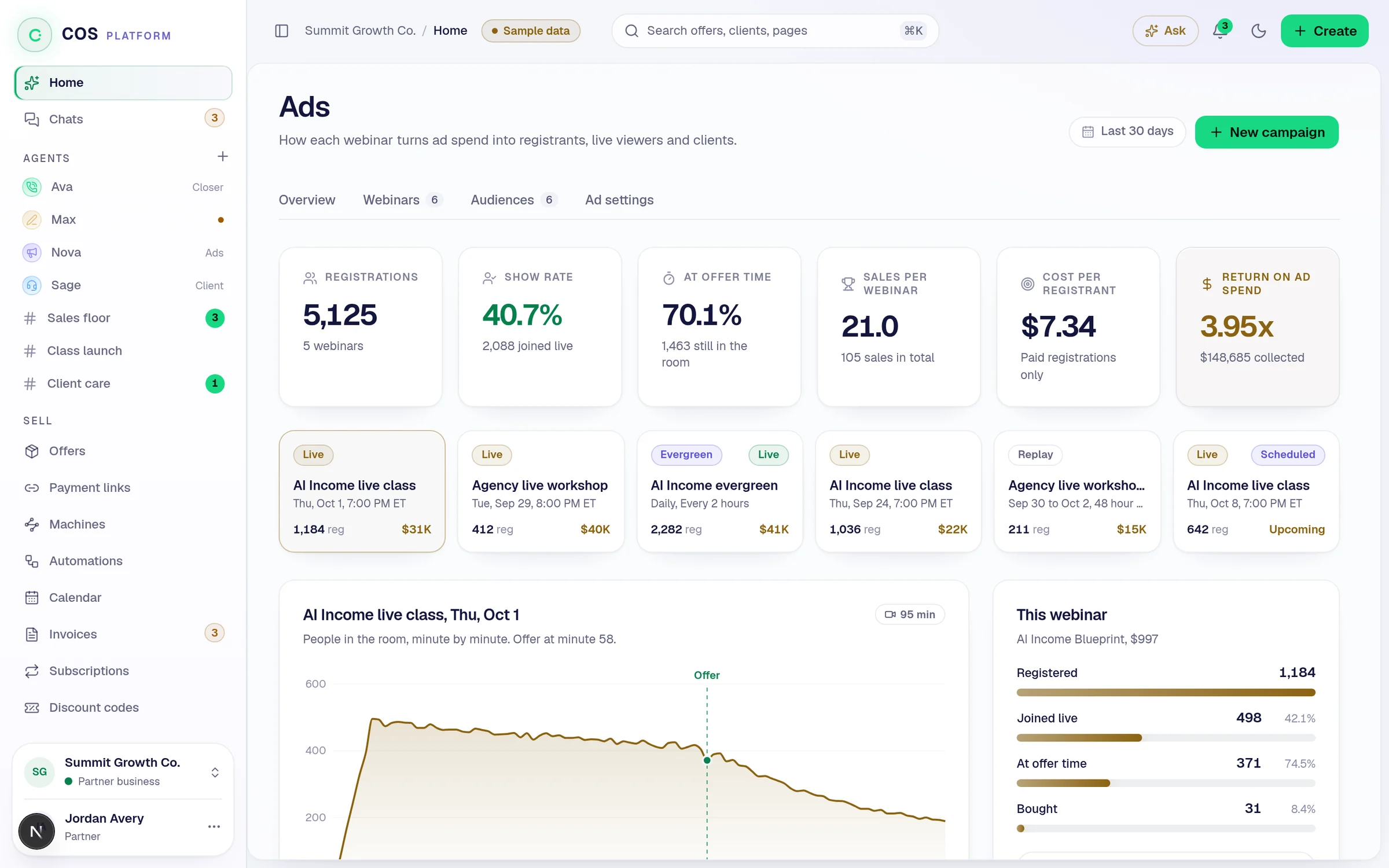The height and width of the screenshot is (868, 1389).
Task: Click the Sample data badge
Action: pos(531,31)
